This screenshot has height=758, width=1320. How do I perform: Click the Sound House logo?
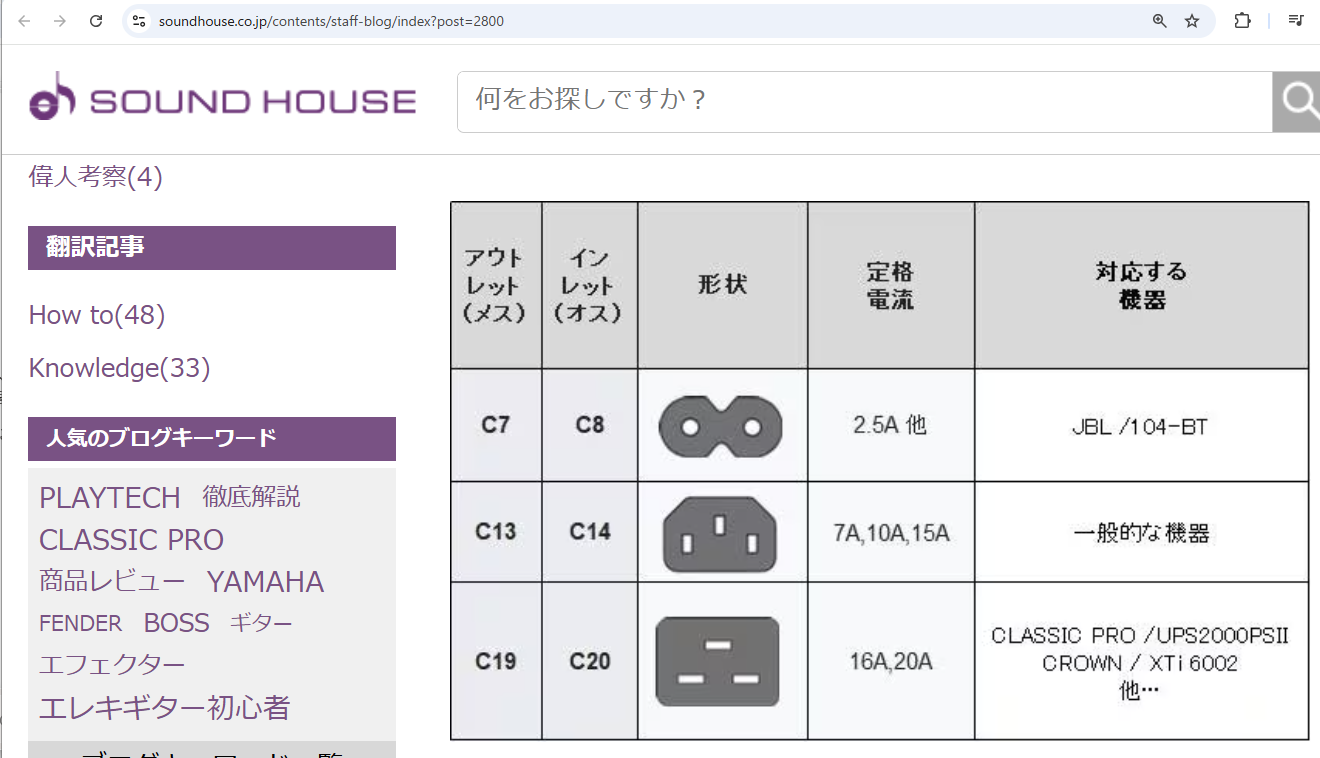click(222, 99)
